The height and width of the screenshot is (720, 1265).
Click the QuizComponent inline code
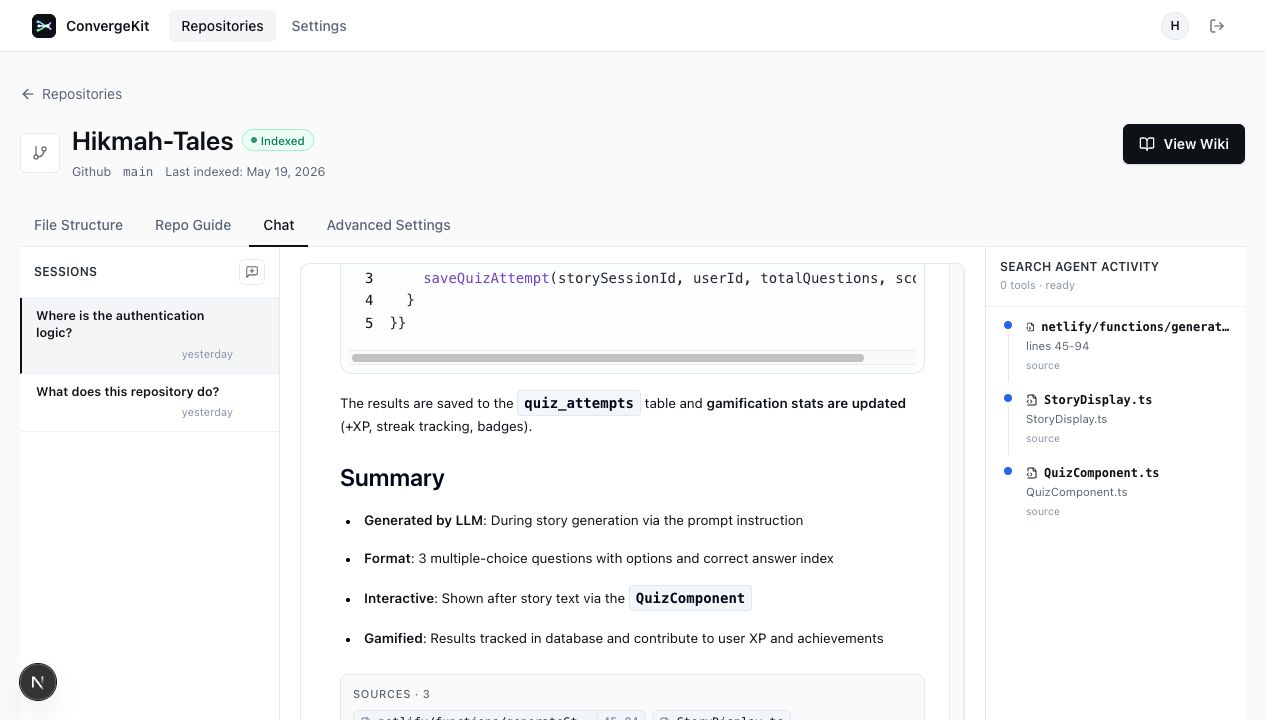pyautogui.click(x=690, y=598)
